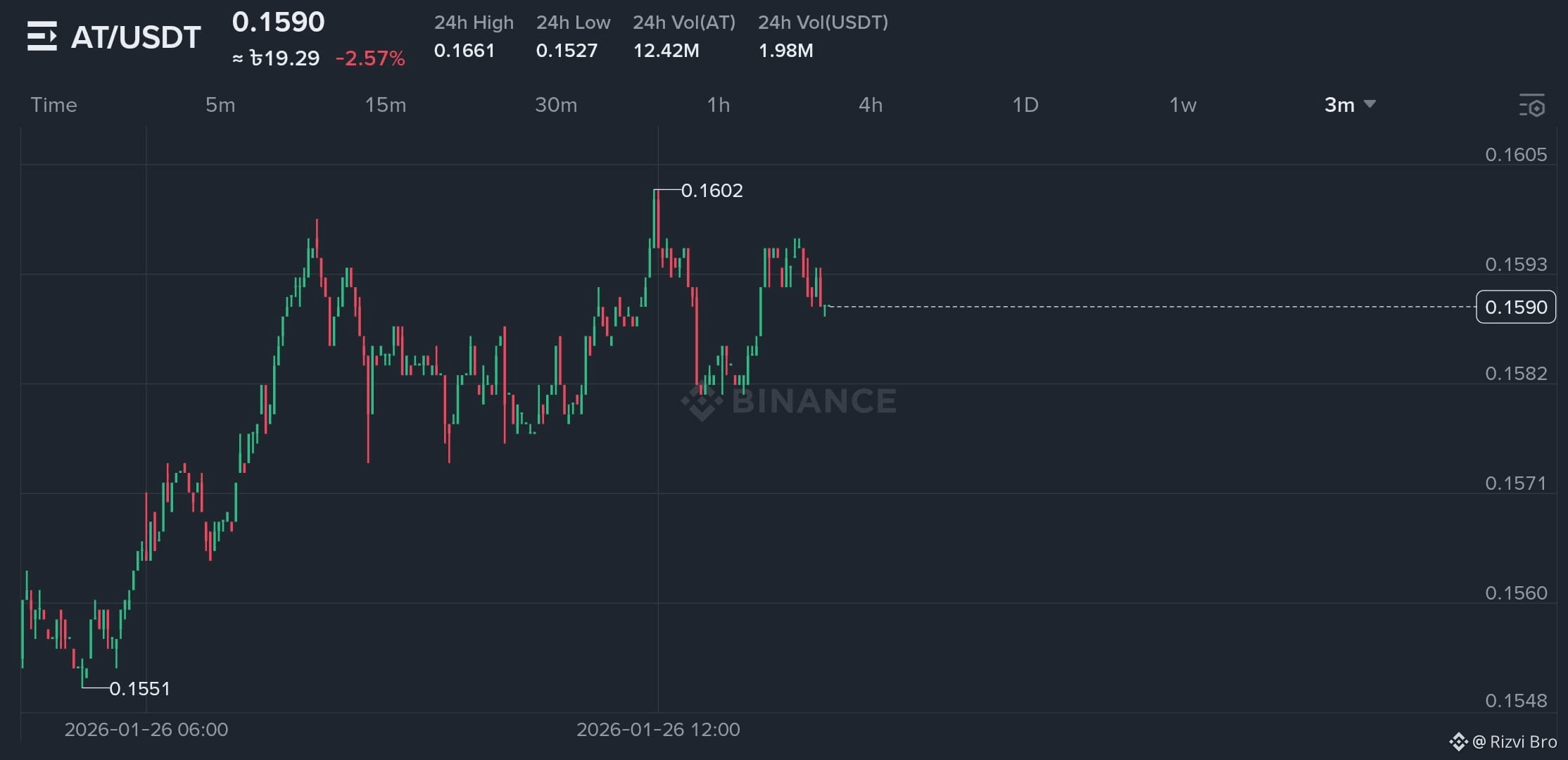Switch to the 15m interval
Screen dimensions: 1568x760
coord(386,105)
